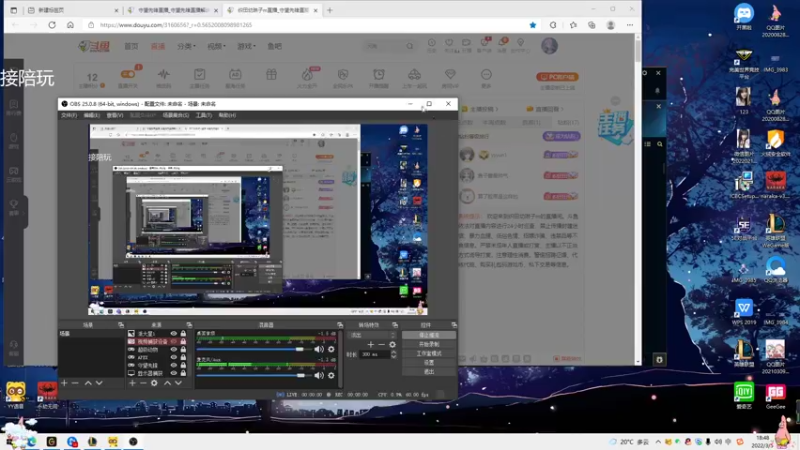Expand Douyu 分类 dropdown

coord(186,46)
